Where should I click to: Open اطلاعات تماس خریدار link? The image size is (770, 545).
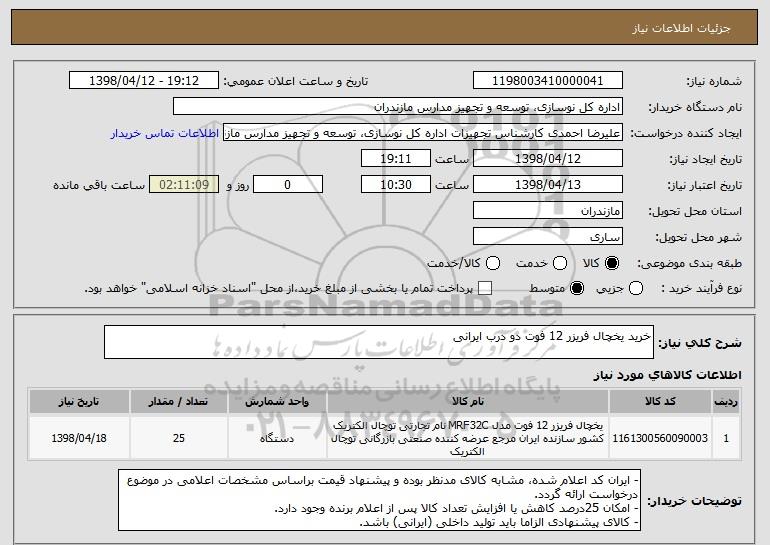pyautogui.click(x=165, y=133)
